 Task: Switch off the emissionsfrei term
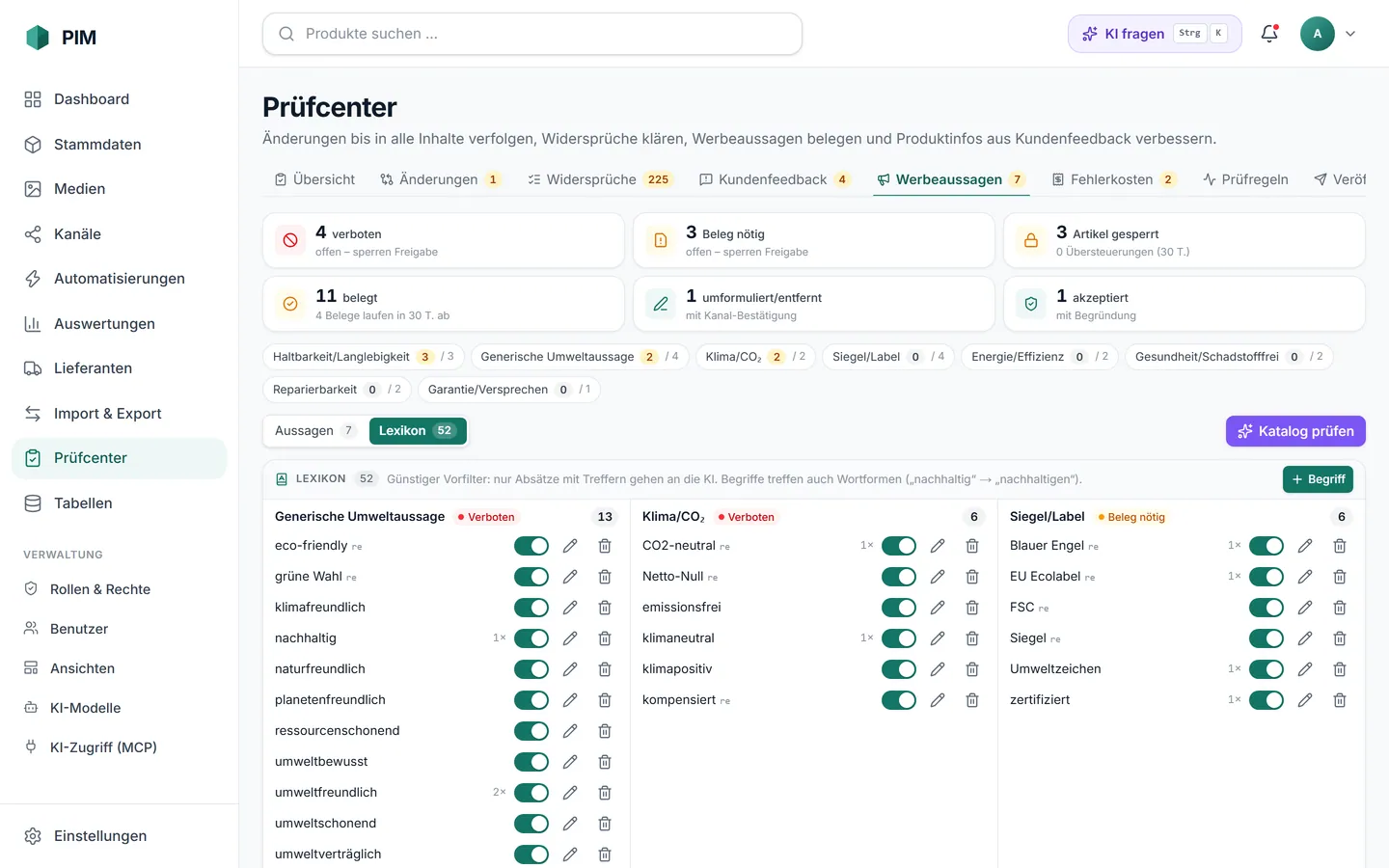click(x=899, y=608)
